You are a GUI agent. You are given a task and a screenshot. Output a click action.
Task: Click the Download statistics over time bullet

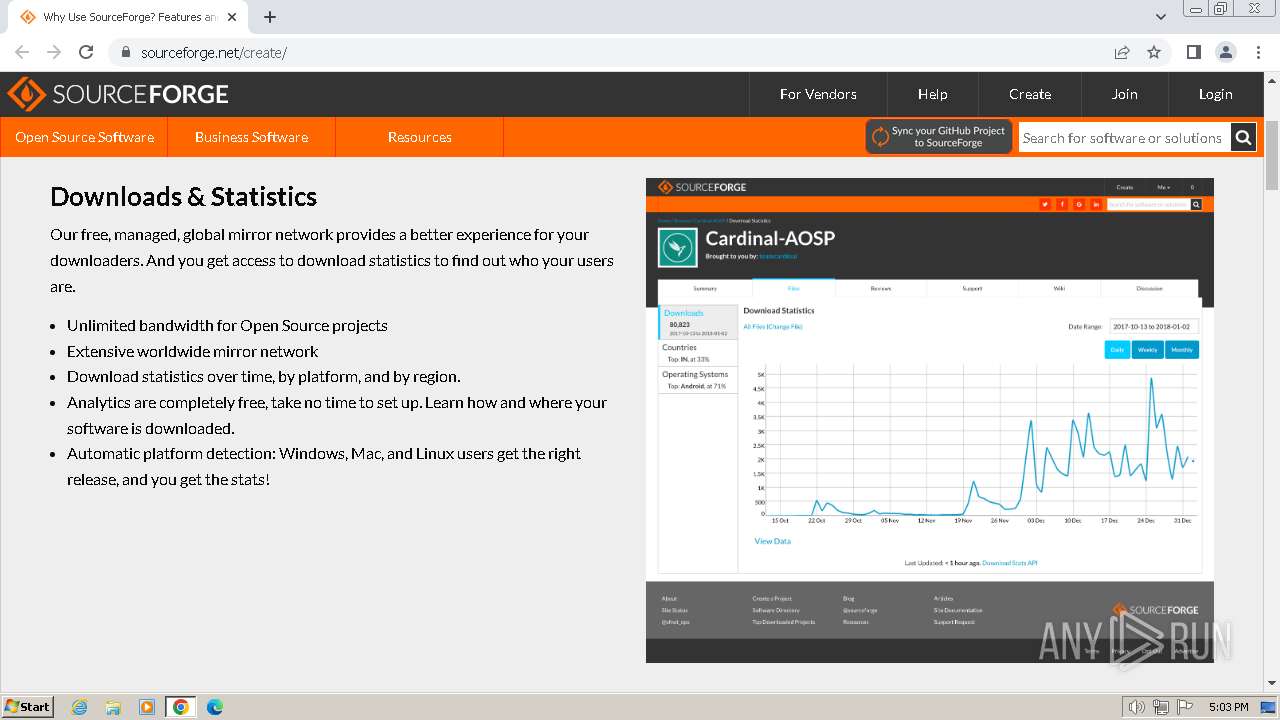[x=264, y=377]
